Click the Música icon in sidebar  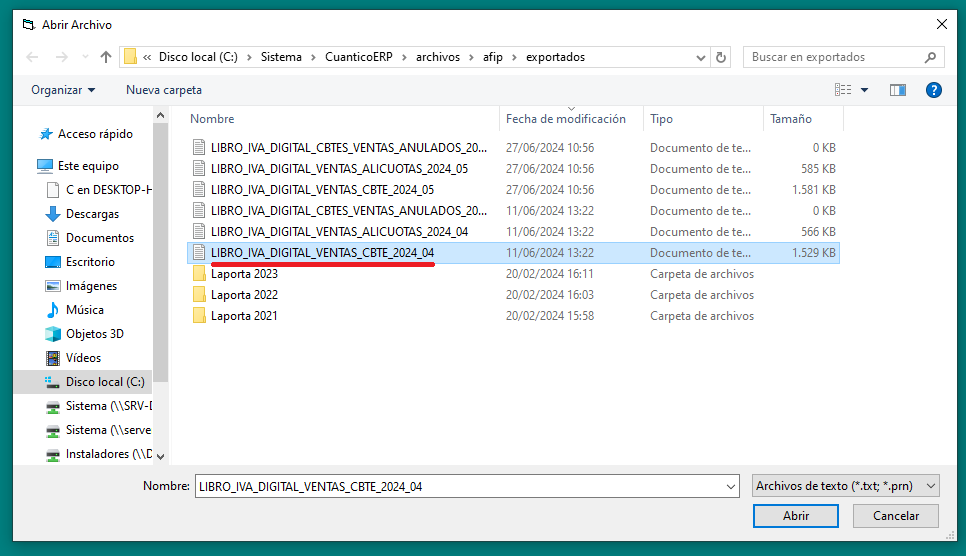point(53,310)
